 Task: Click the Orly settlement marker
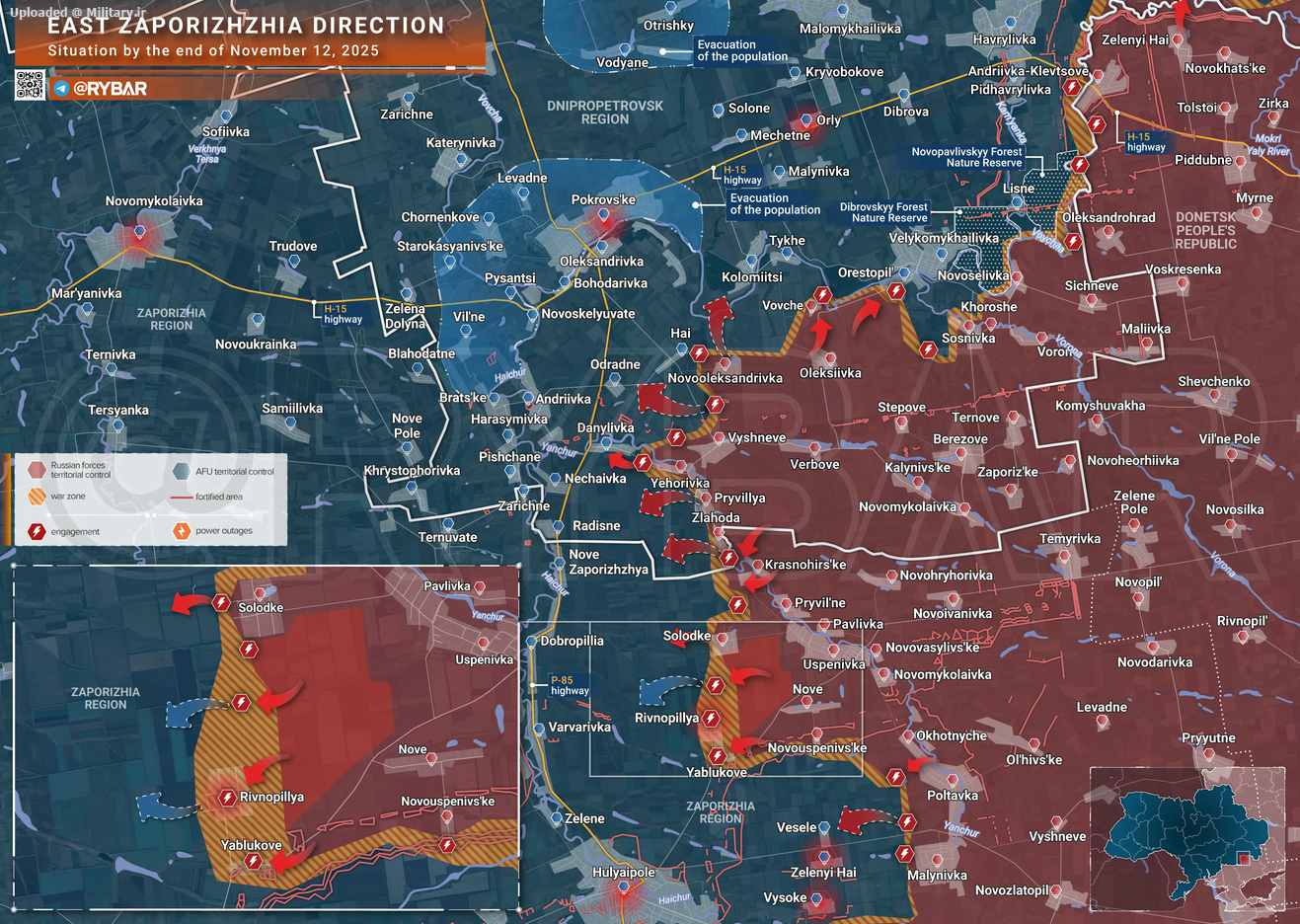coord(807,121)
